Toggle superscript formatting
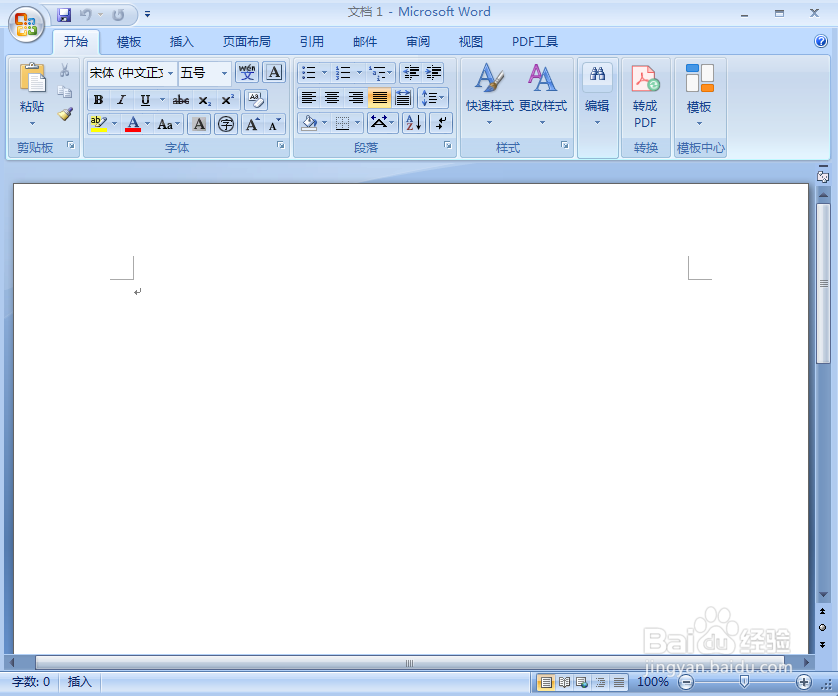 coord(228,99)
